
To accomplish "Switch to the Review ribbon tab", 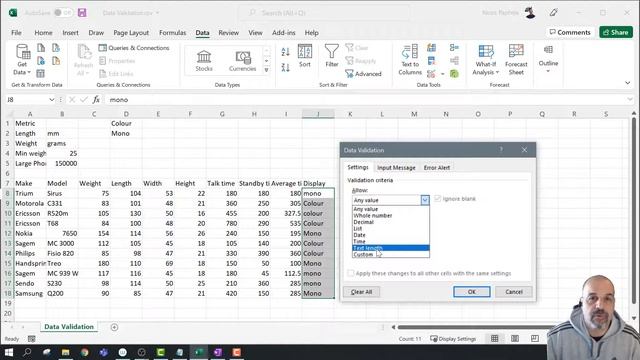I will (228, 33).
